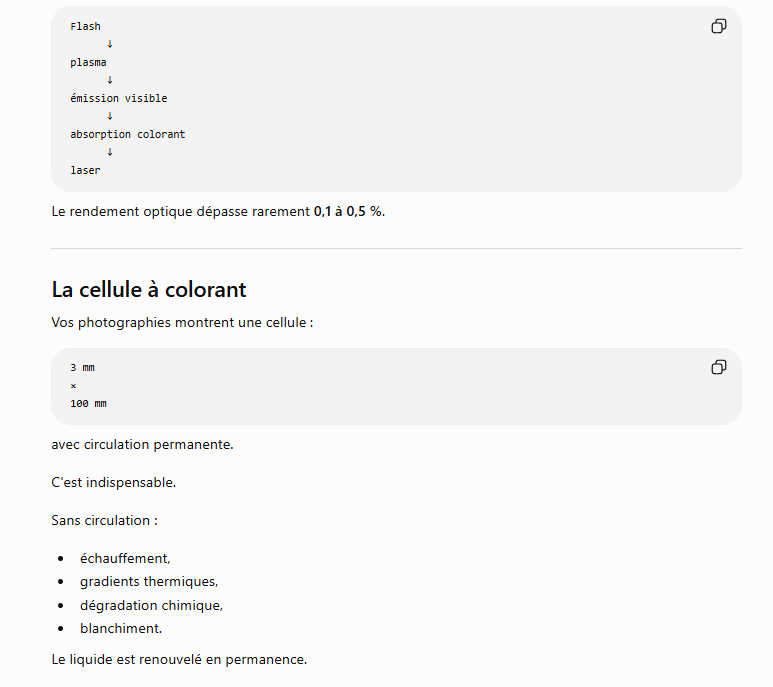Click the "C'est indispensable." paragraph
The width and height of the screenshot is (773, 687).
click(x=113, y=482)
